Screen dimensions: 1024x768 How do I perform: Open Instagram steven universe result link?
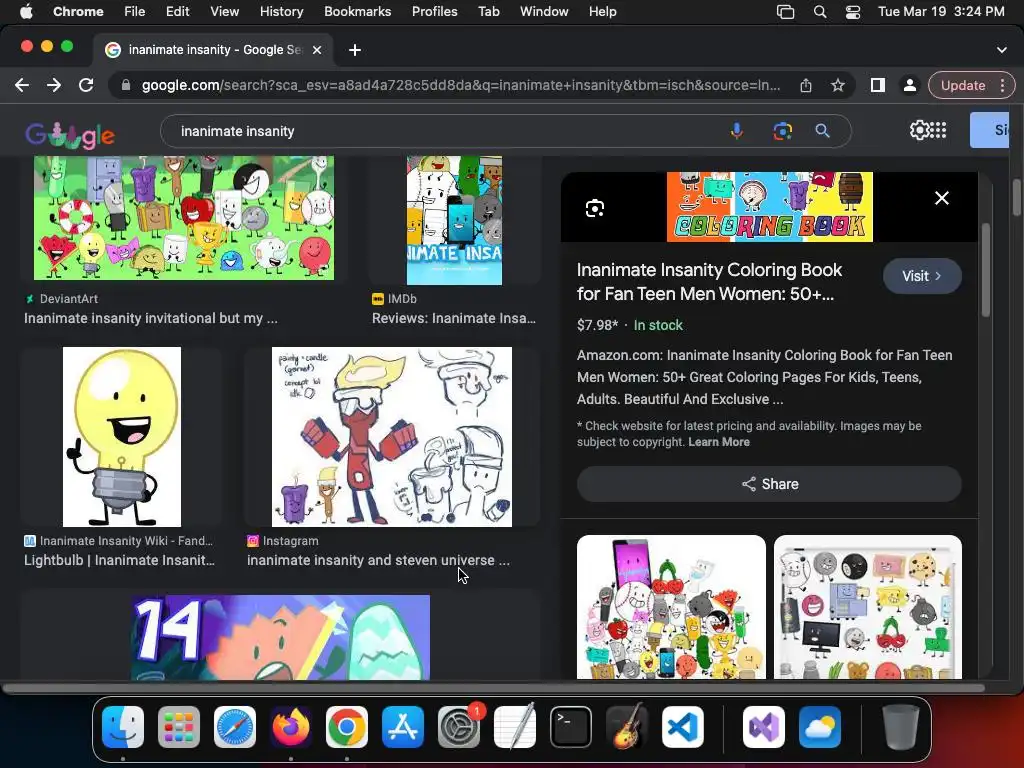[x=378, y=560]
